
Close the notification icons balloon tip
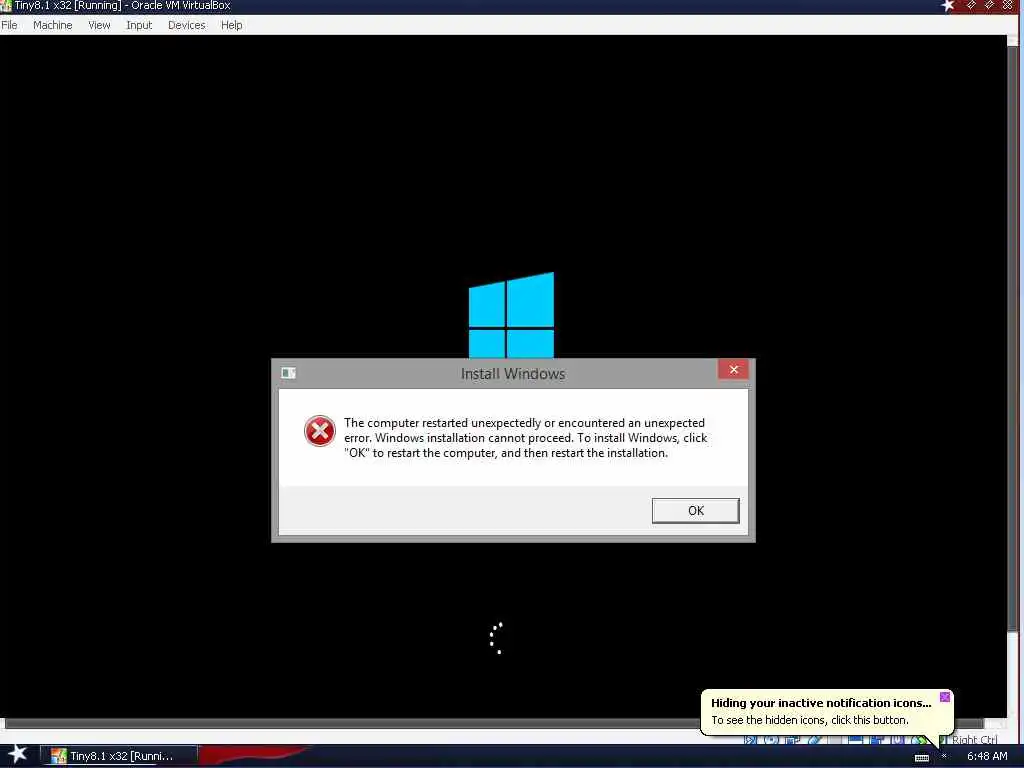tap(944, 697)
